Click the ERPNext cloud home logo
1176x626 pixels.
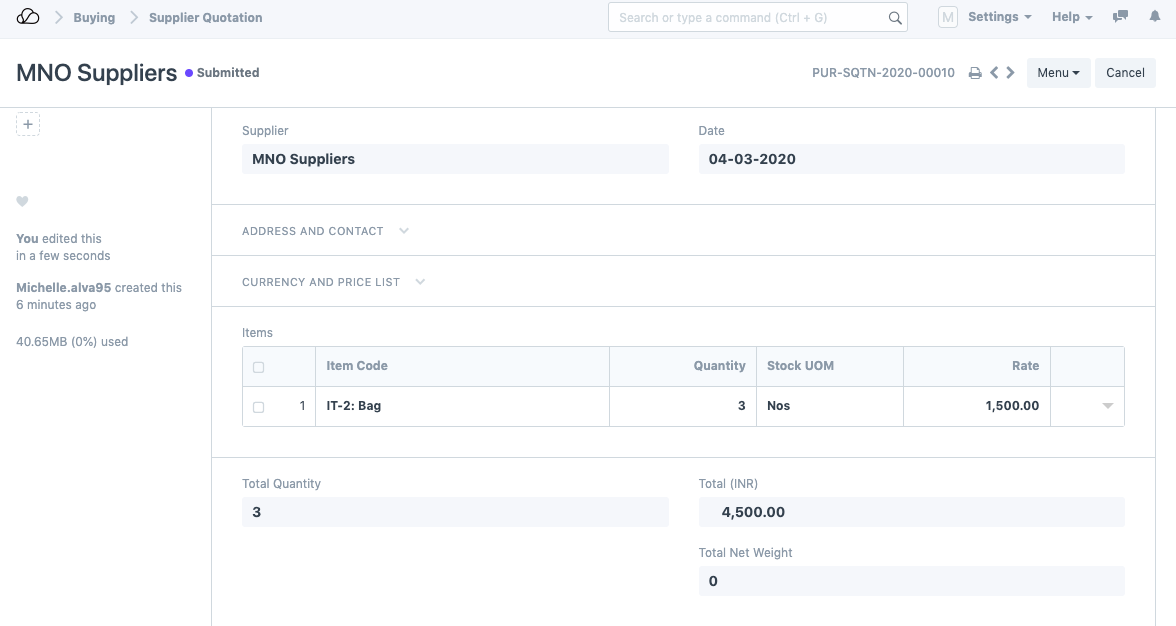pos(28,17)
